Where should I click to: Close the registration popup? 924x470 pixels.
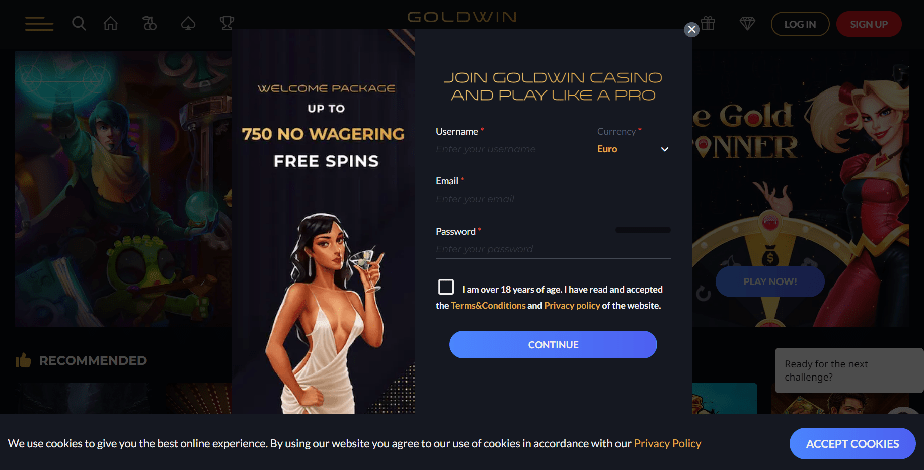coord(691,29)
